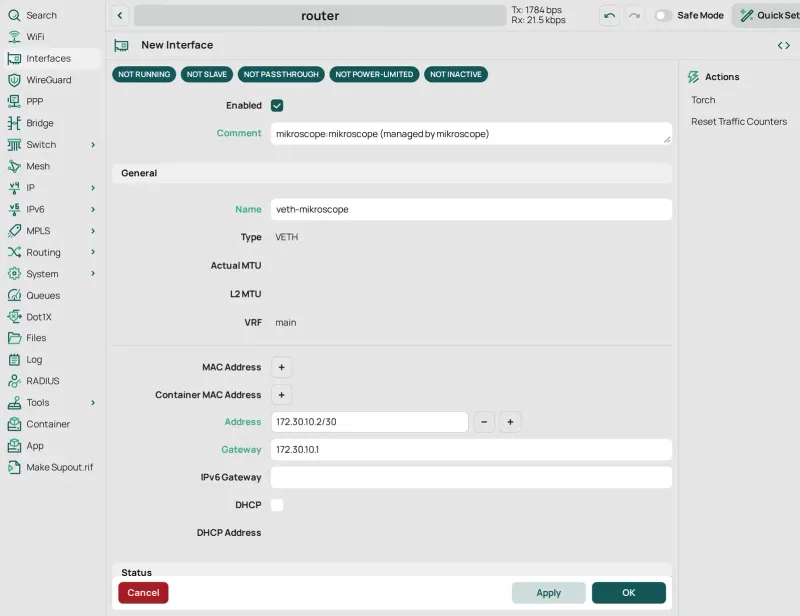Click the IP icon in sidebar
Viewport: 800px width, 616px height.
pos(14,188)
